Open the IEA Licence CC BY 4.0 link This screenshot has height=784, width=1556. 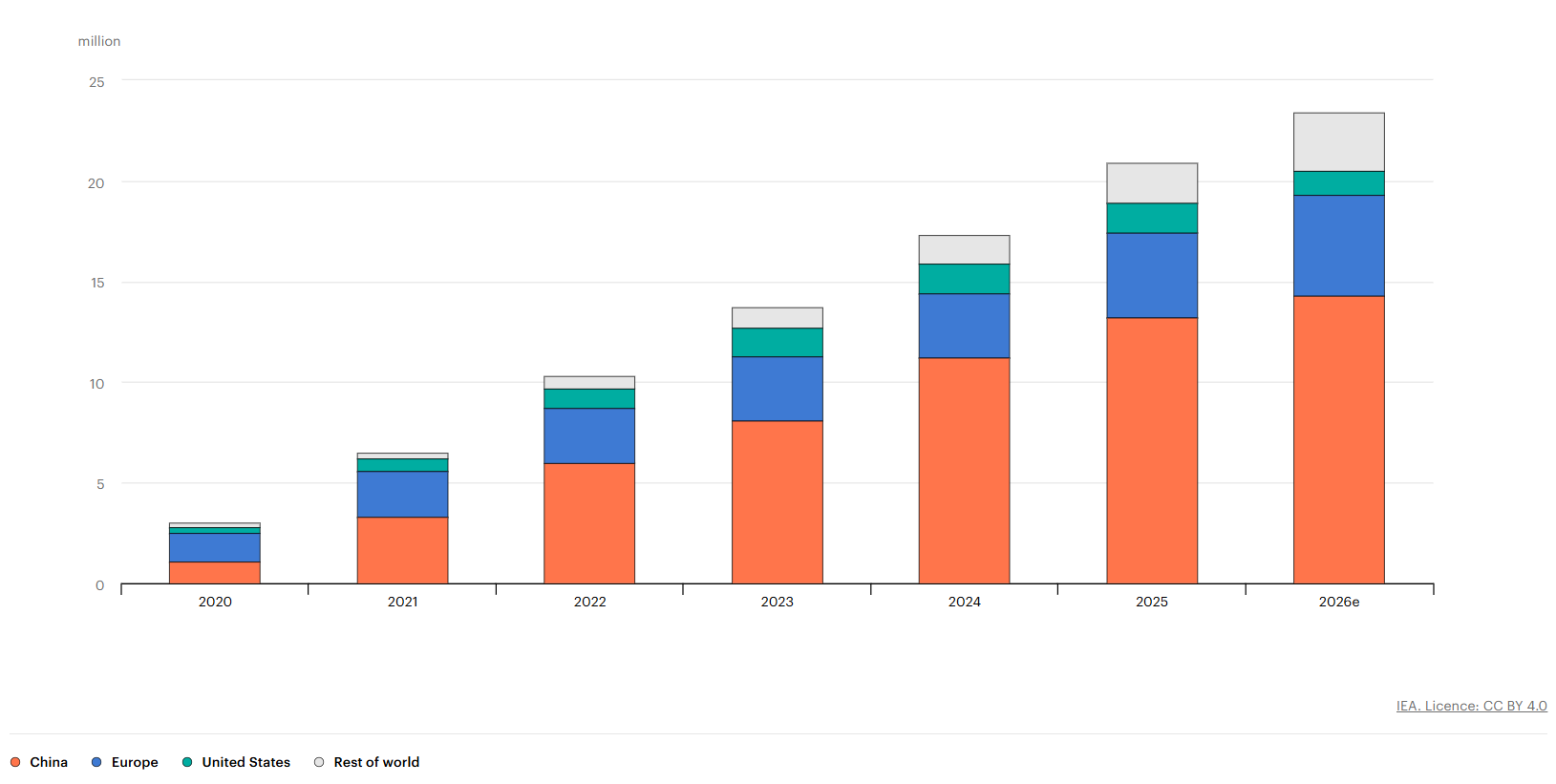click(x=1471, y=706)
